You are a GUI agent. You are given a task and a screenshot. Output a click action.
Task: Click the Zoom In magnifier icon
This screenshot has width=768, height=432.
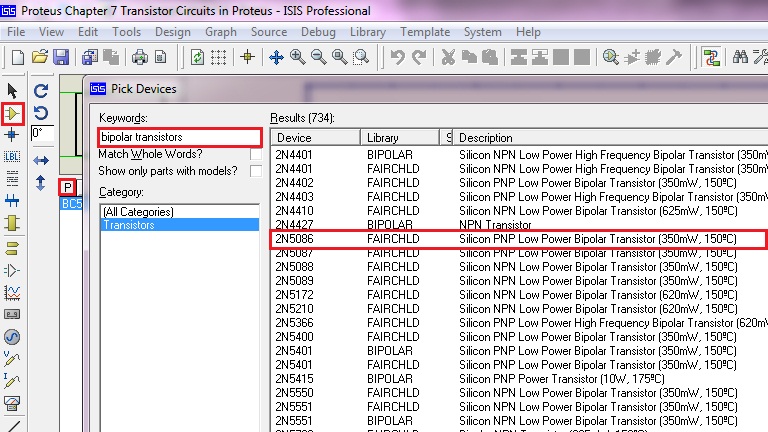tap(299, 57)
